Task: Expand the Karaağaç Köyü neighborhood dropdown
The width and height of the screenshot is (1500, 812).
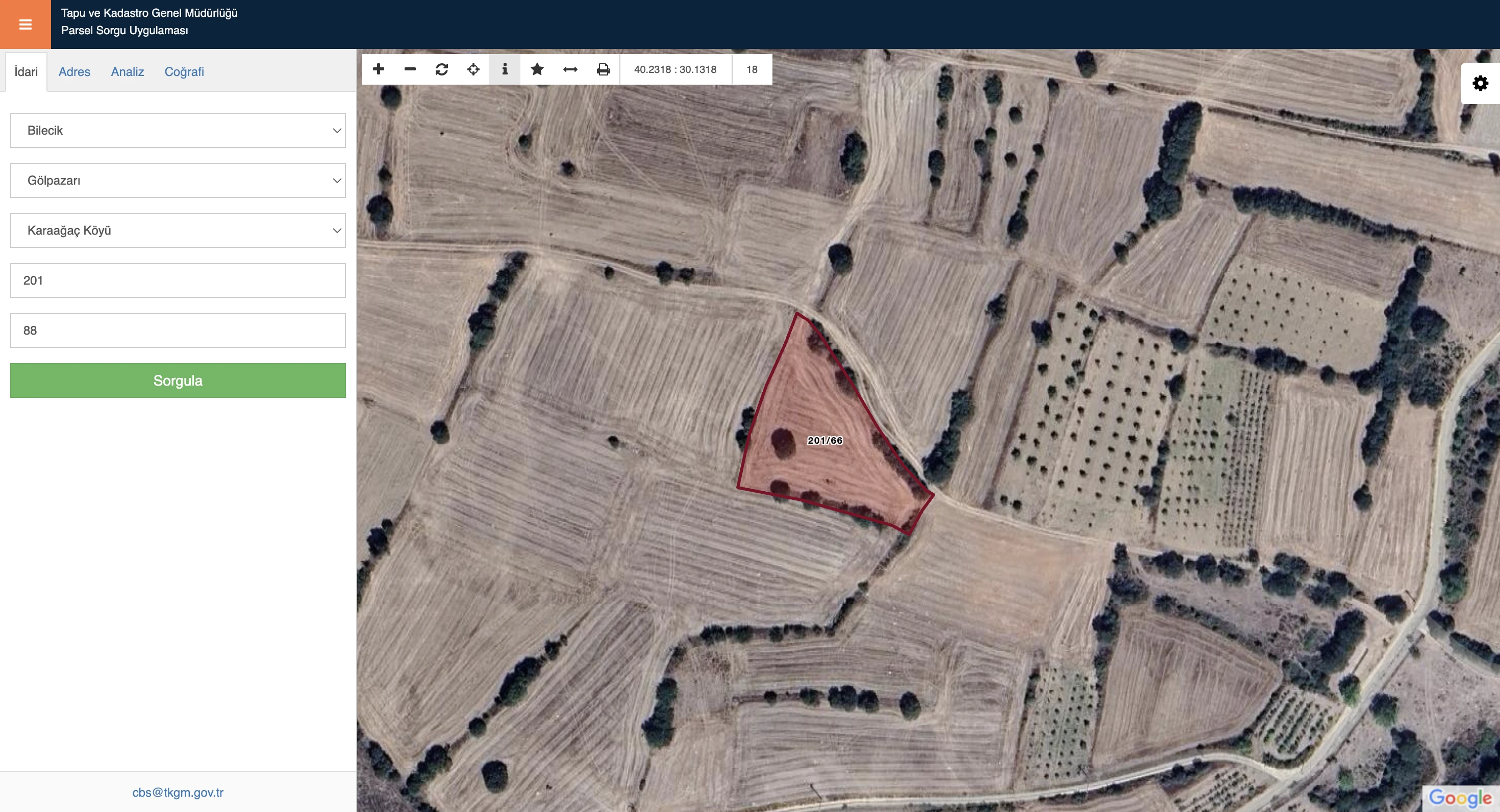Action: pyautogui.click(x=178, y=231)
